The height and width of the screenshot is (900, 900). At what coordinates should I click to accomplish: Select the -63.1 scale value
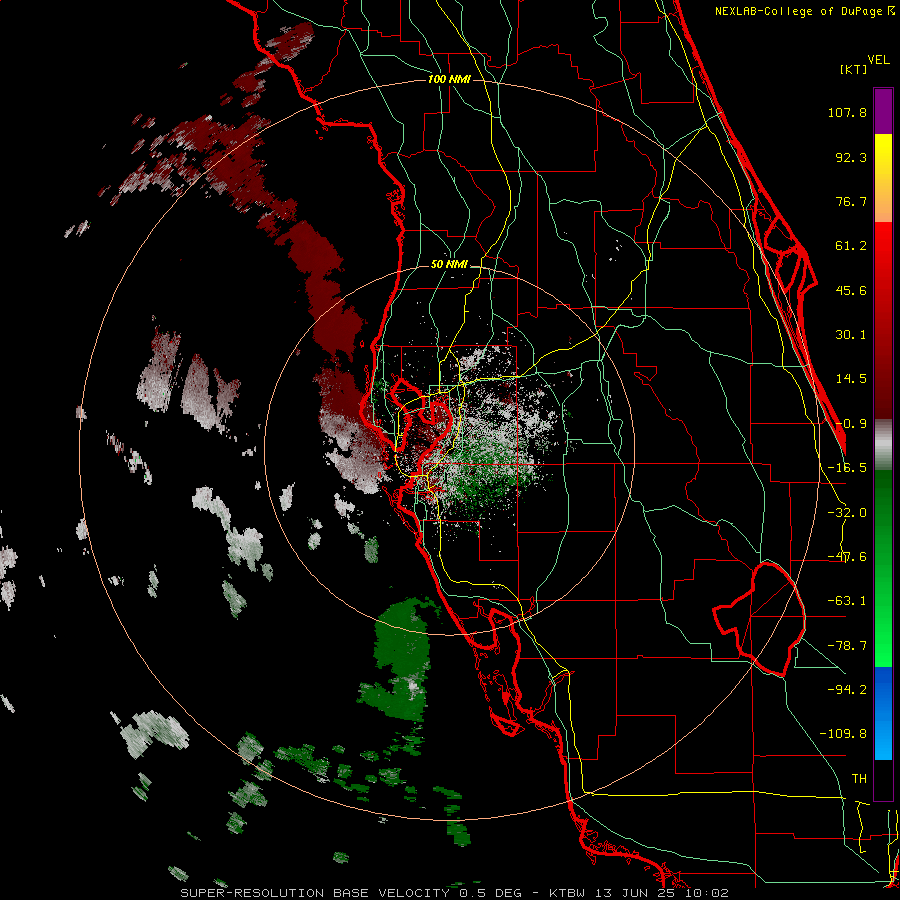click(847, 601)
